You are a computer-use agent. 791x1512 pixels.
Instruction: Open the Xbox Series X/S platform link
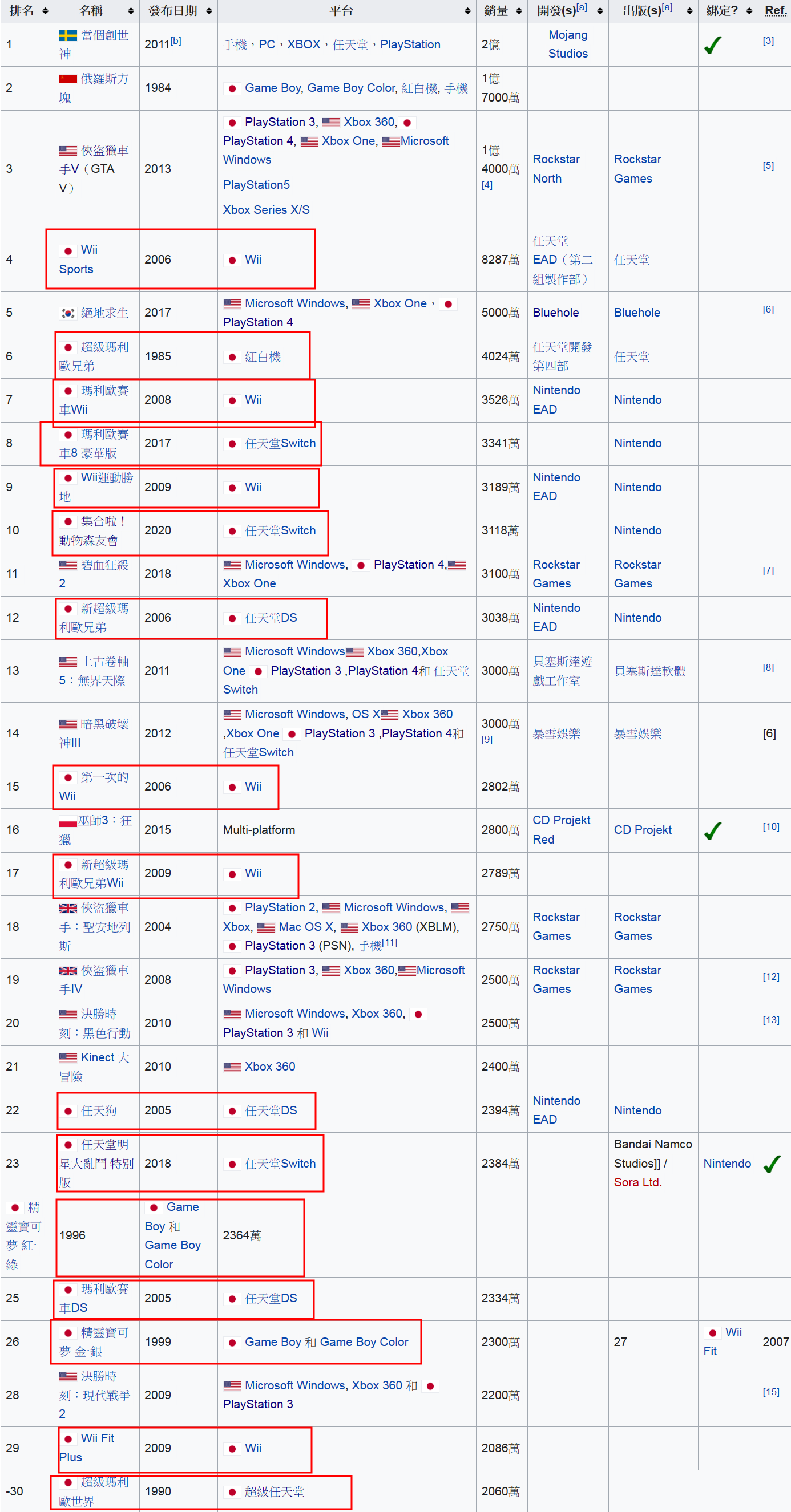point(266,210)
